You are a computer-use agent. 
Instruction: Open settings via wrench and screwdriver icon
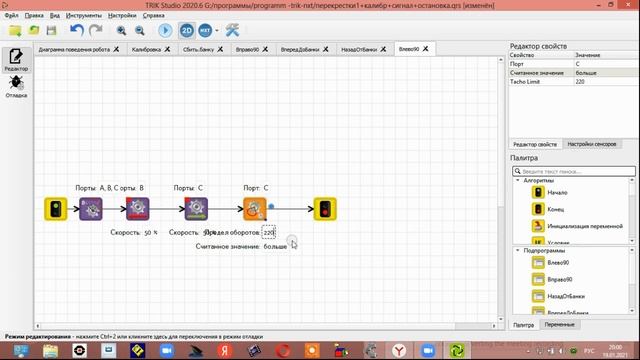click(232, 31)
